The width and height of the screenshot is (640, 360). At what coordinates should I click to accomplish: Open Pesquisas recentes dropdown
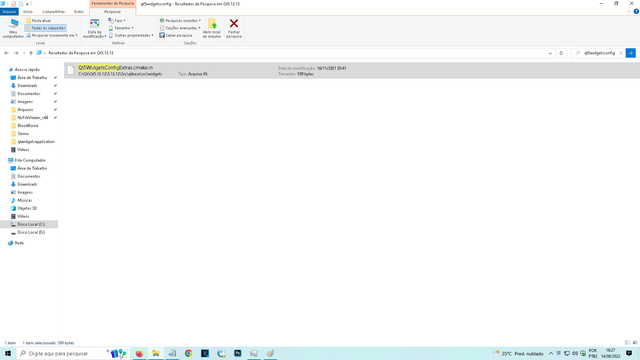click(180, 20)
